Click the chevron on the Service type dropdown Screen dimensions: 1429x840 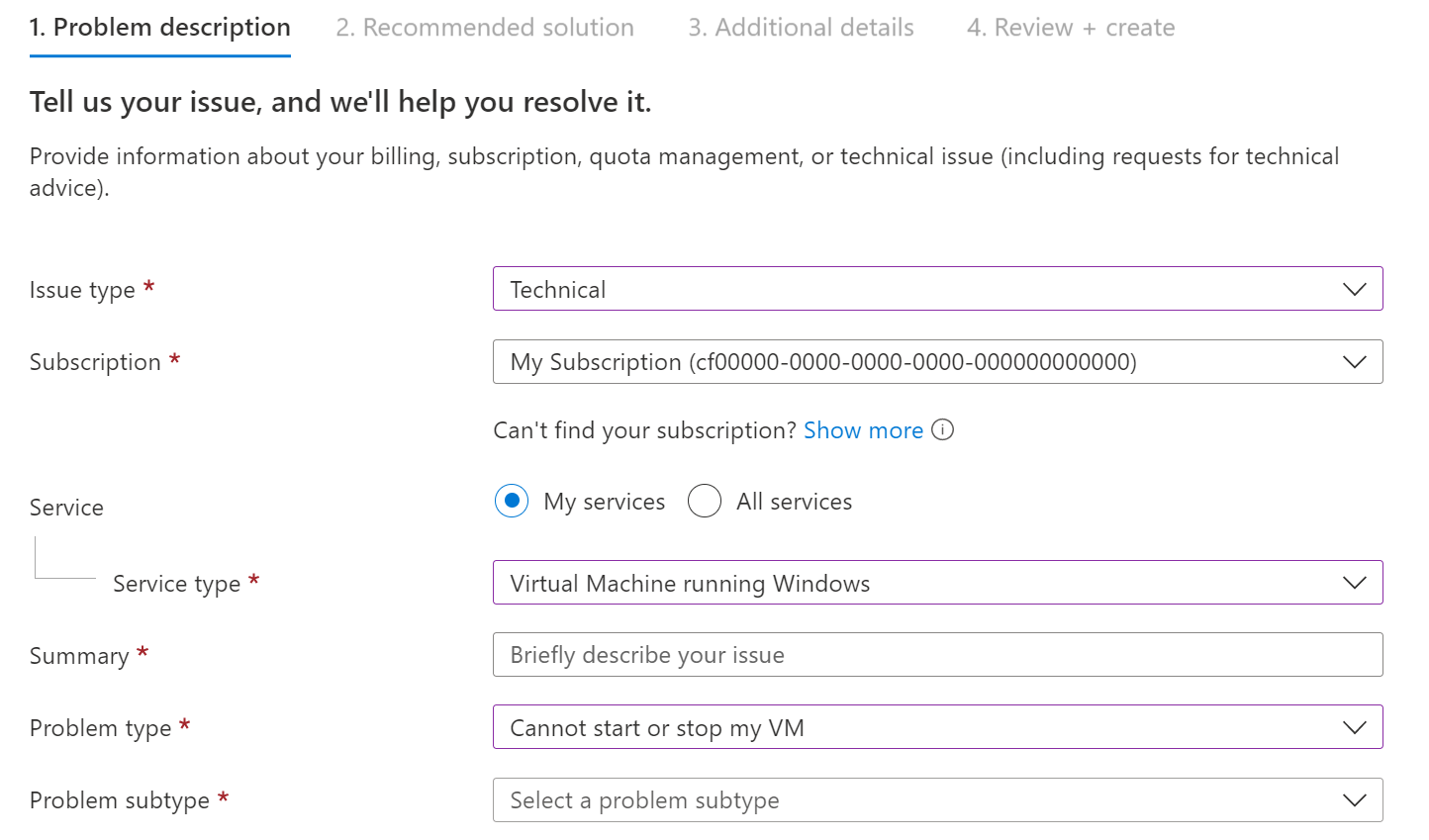click(1355, 582)
